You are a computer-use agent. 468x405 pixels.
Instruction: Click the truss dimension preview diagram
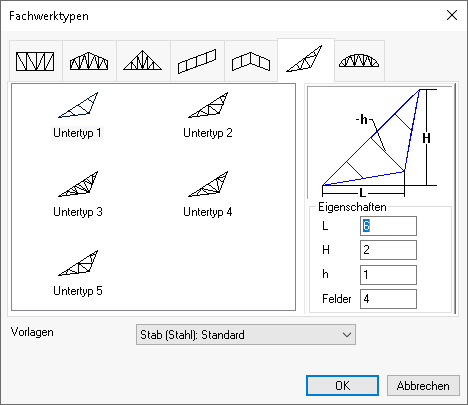[x=380, y=143]
